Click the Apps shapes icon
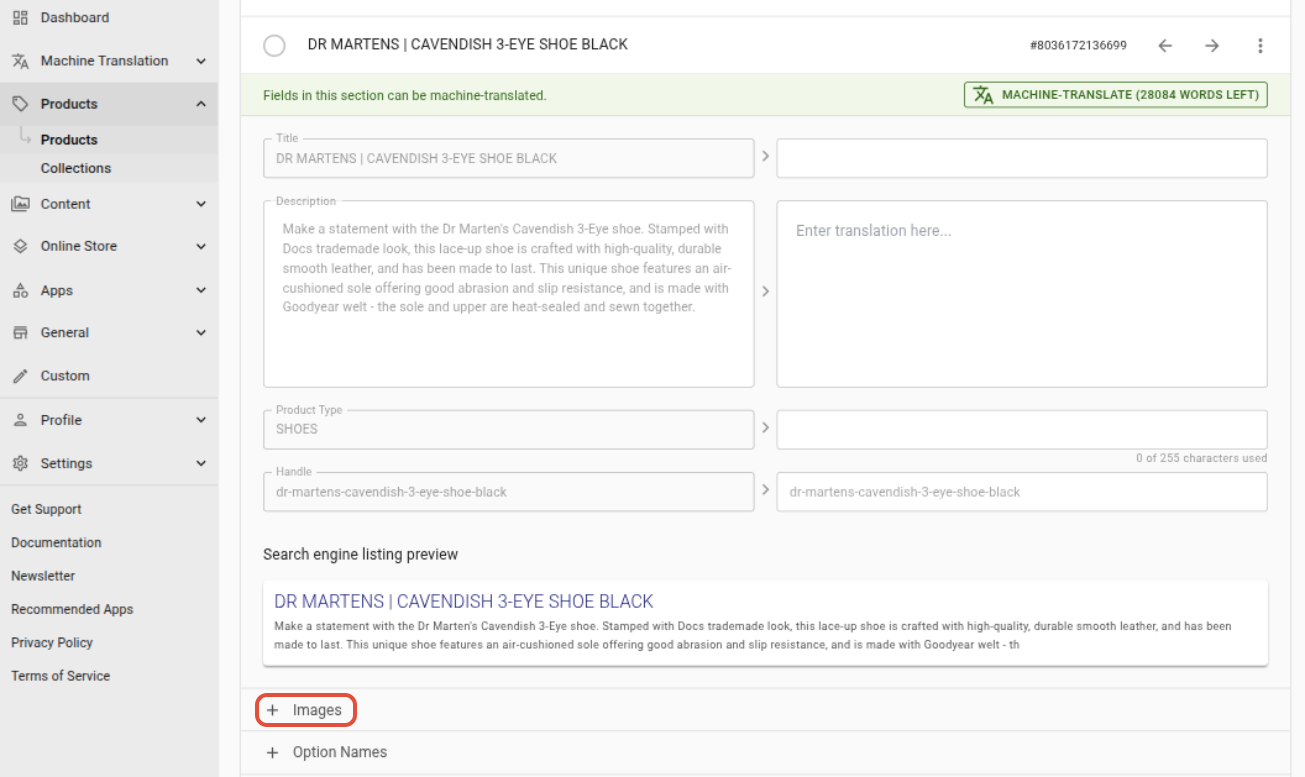Viewport: 1305px width, 777px height. coord(20,290)
